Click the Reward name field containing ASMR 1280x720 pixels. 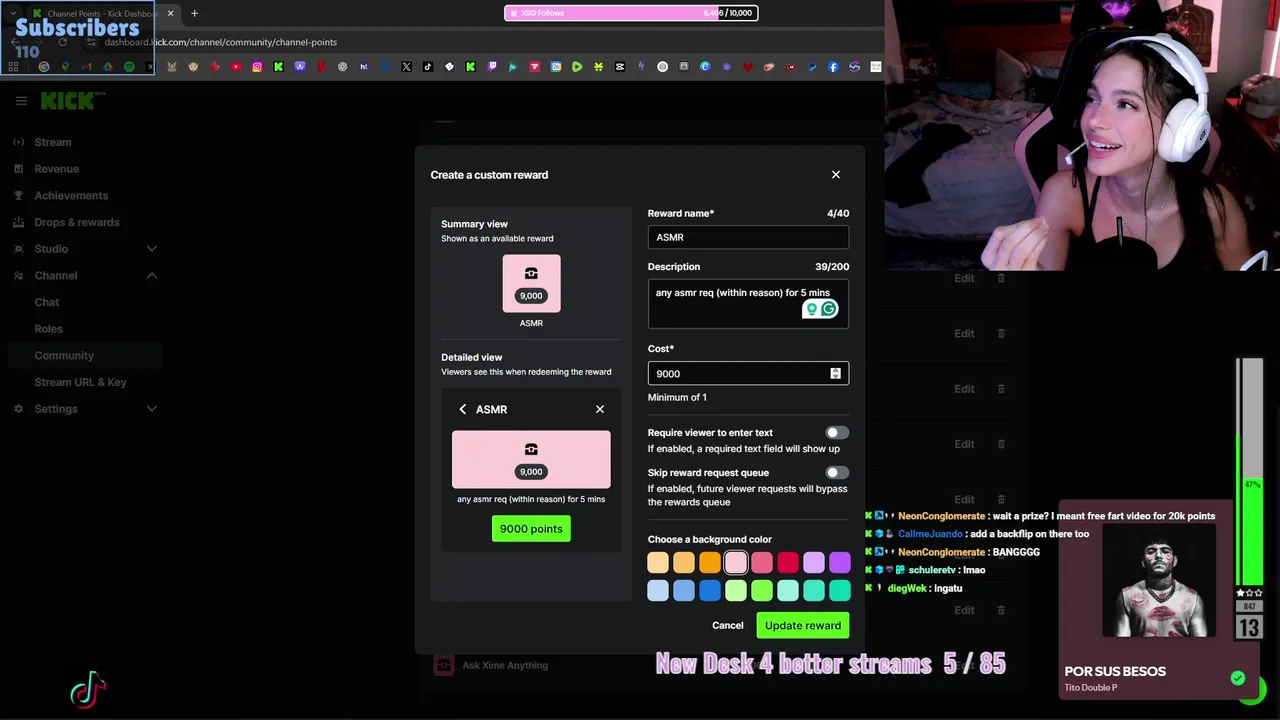click(748, 237)
